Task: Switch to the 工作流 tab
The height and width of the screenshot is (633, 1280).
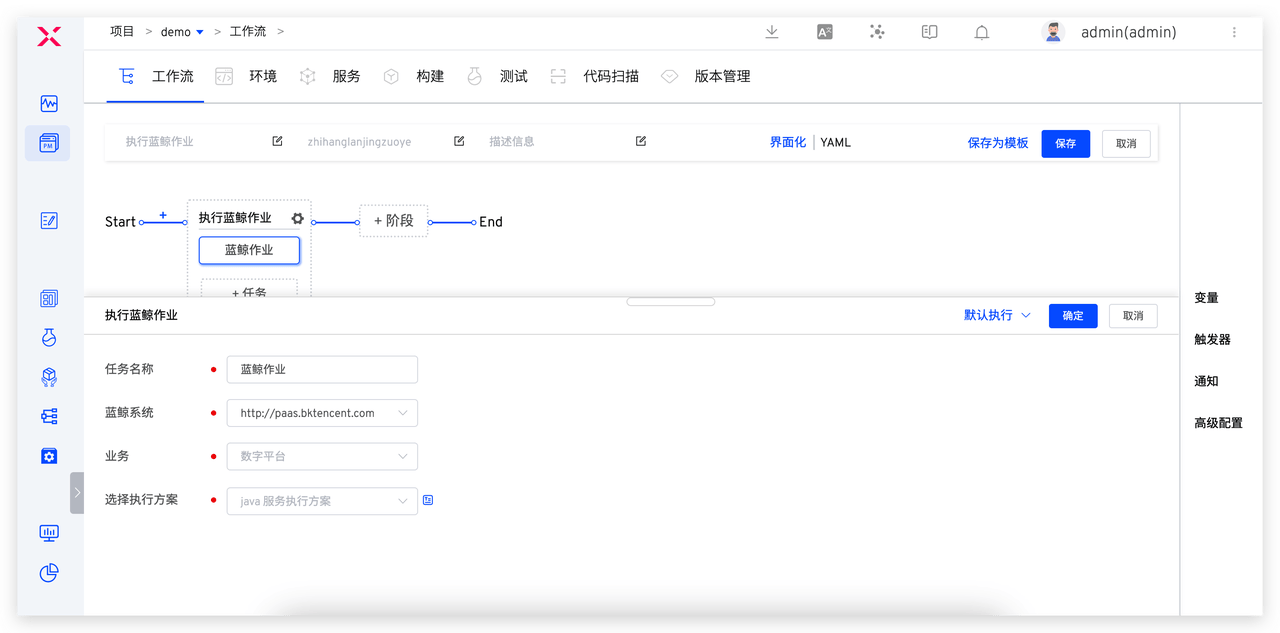Action: click(155, 76)
